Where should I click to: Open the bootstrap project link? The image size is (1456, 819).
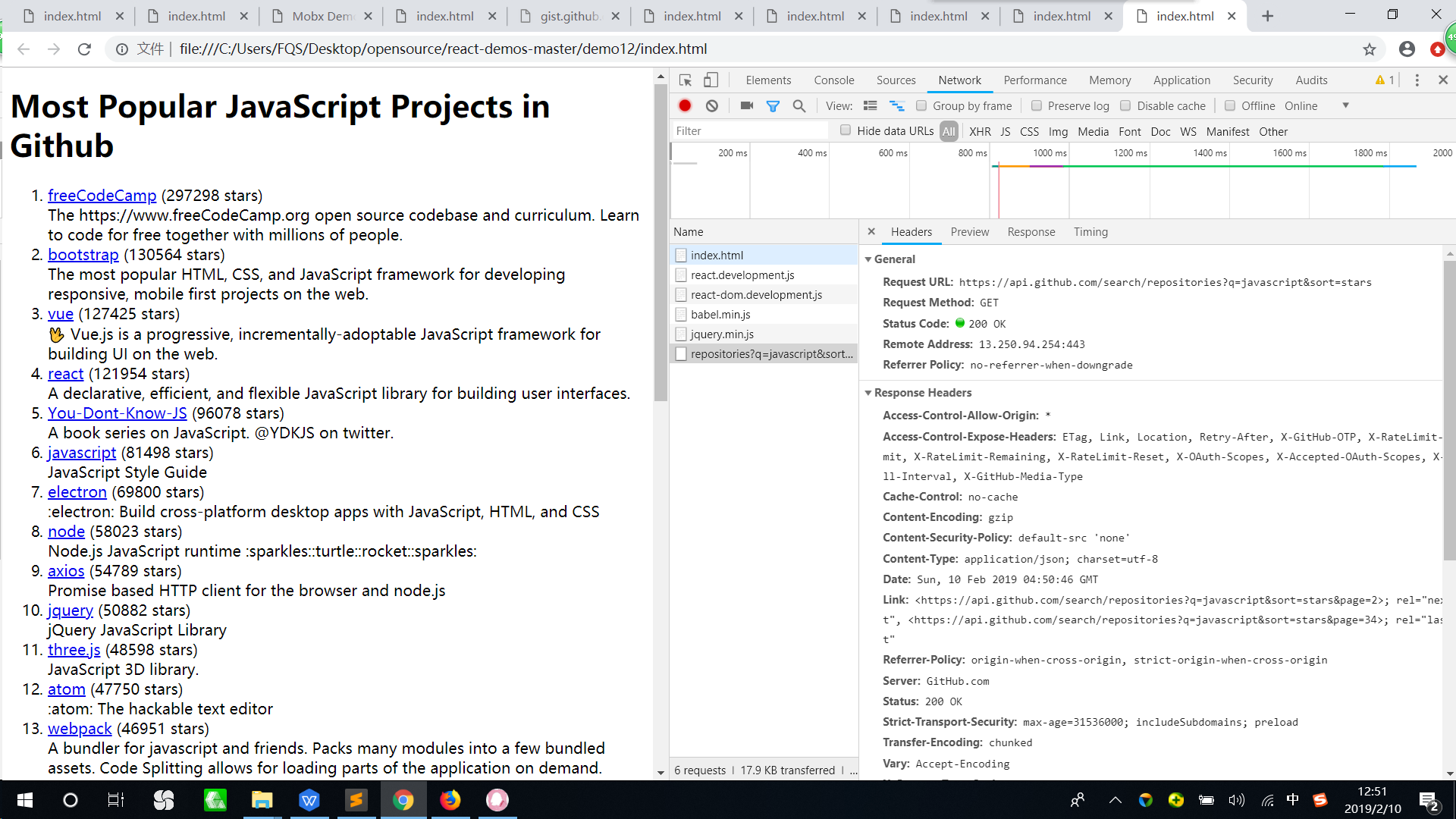pos(83,255)
